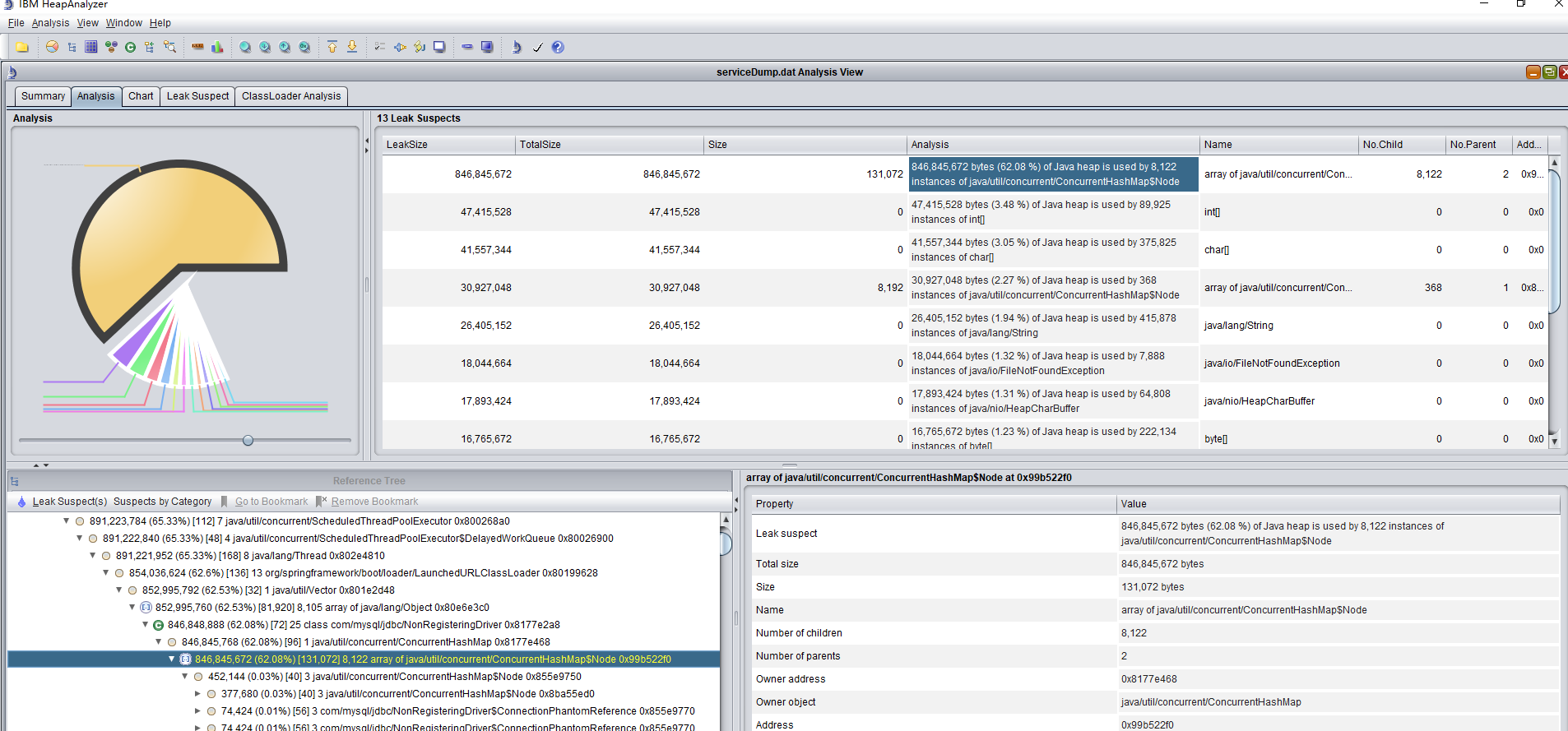This screenshot has height=731, width=1568.
Task: Click the tree with magnifier search icon
Action: coord(169,47)
